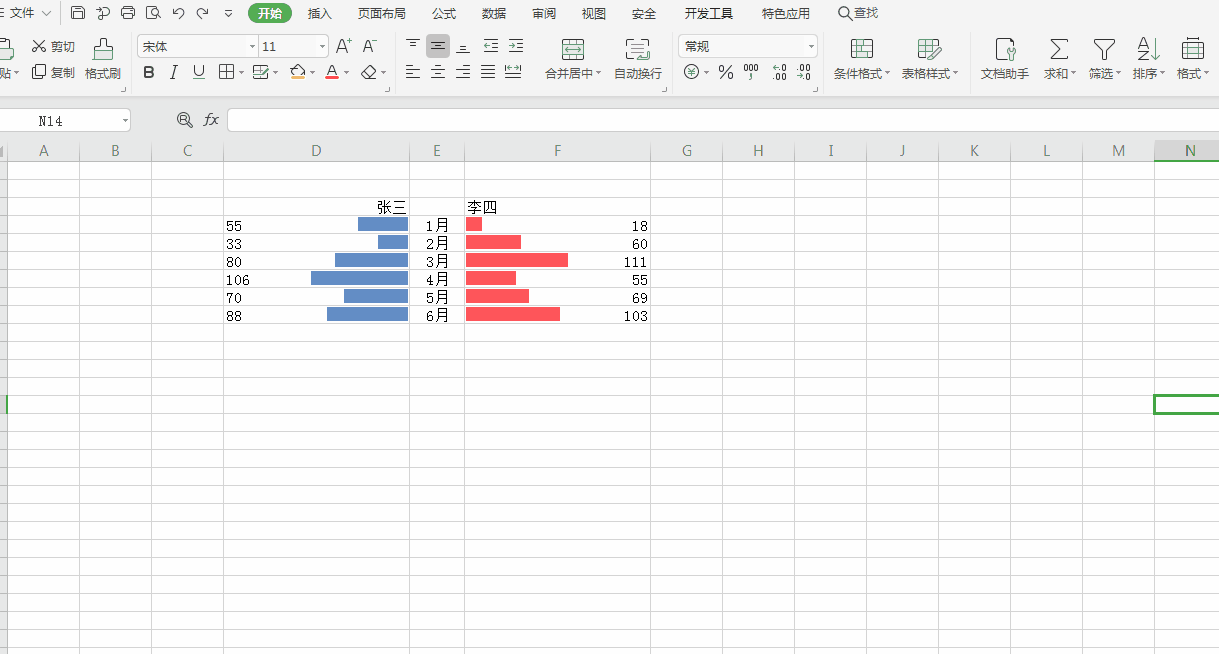Switch to 数据 tab

(x=494, y=14)
